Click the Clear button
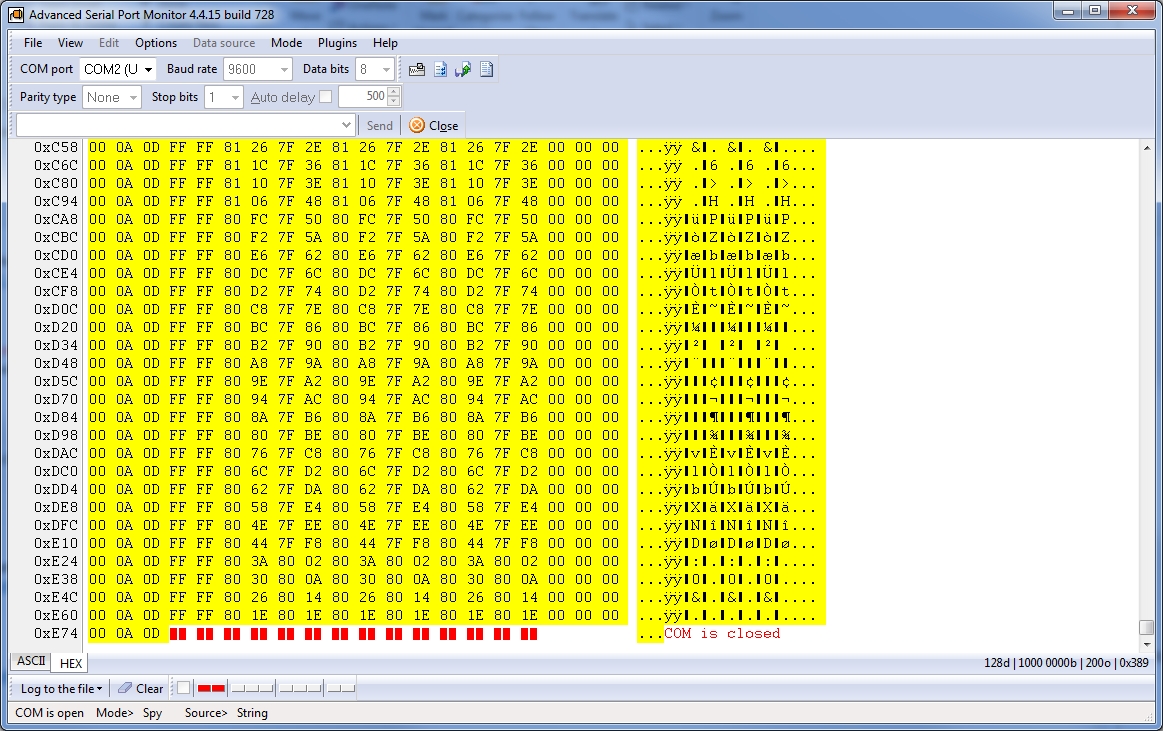 [141, 689]
